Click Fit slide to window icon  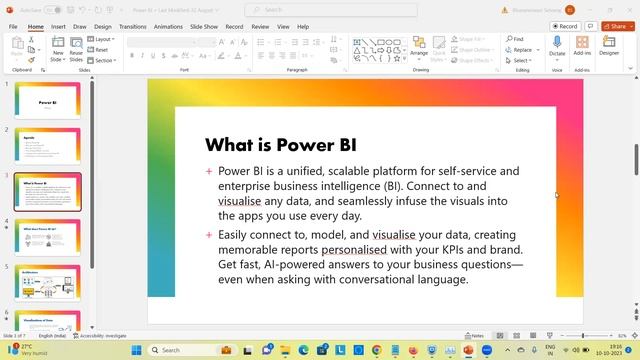[635, 336]
